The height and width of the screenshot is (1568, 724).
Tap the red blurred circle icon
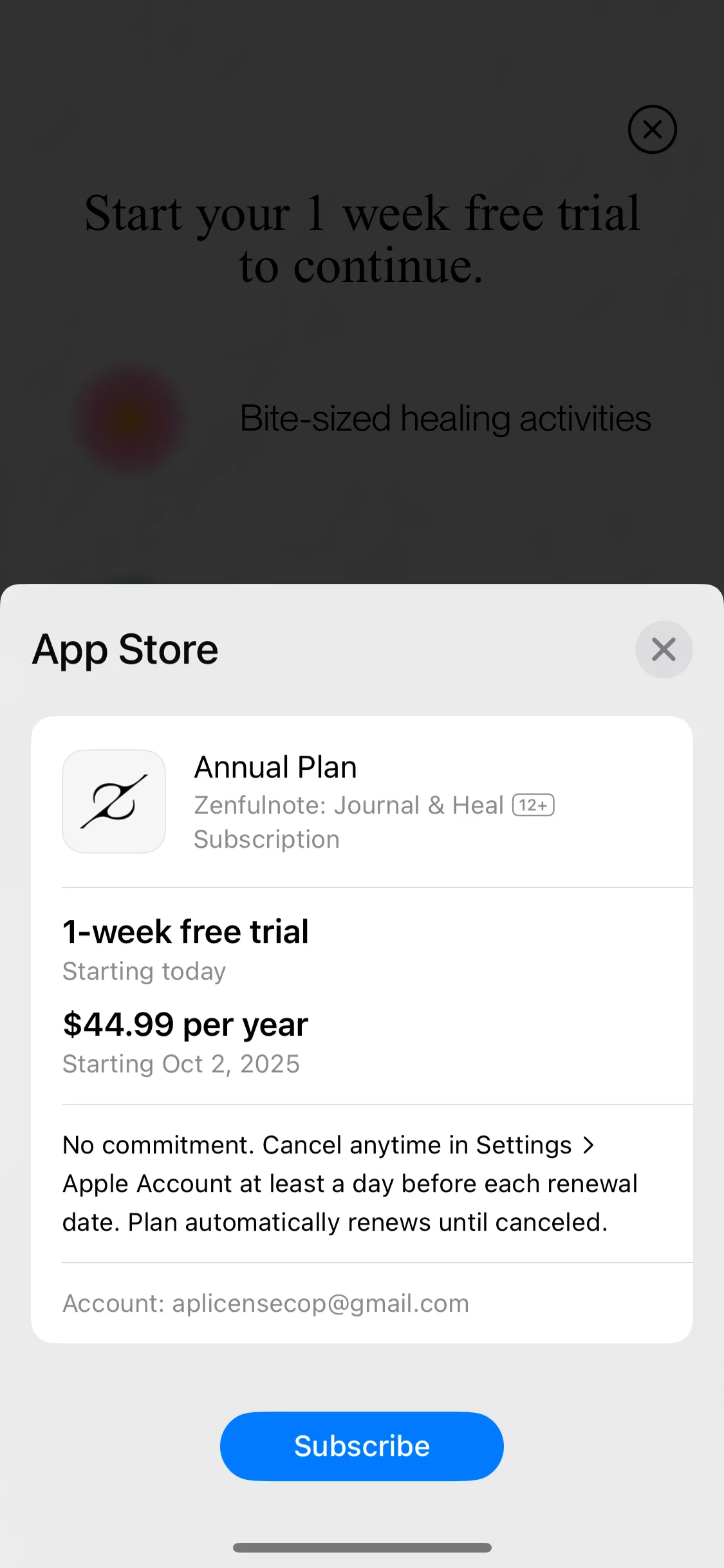tap(131, 419)
